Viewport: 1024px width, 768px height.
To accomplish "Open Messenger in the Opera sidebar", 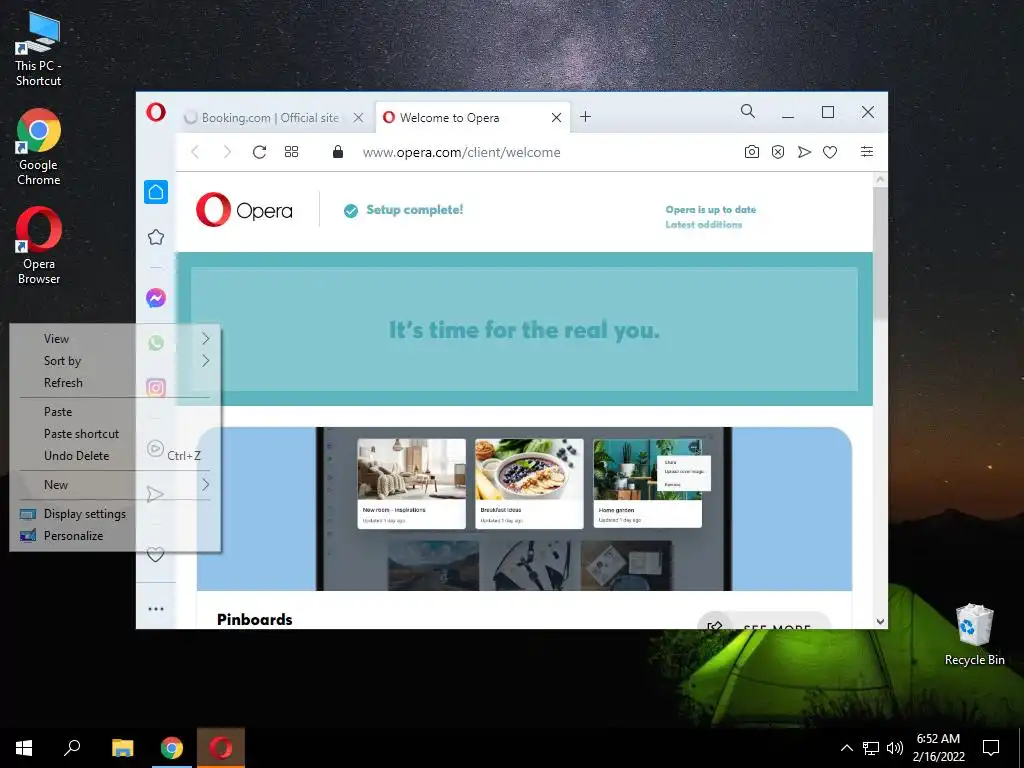I will (155, 298).
